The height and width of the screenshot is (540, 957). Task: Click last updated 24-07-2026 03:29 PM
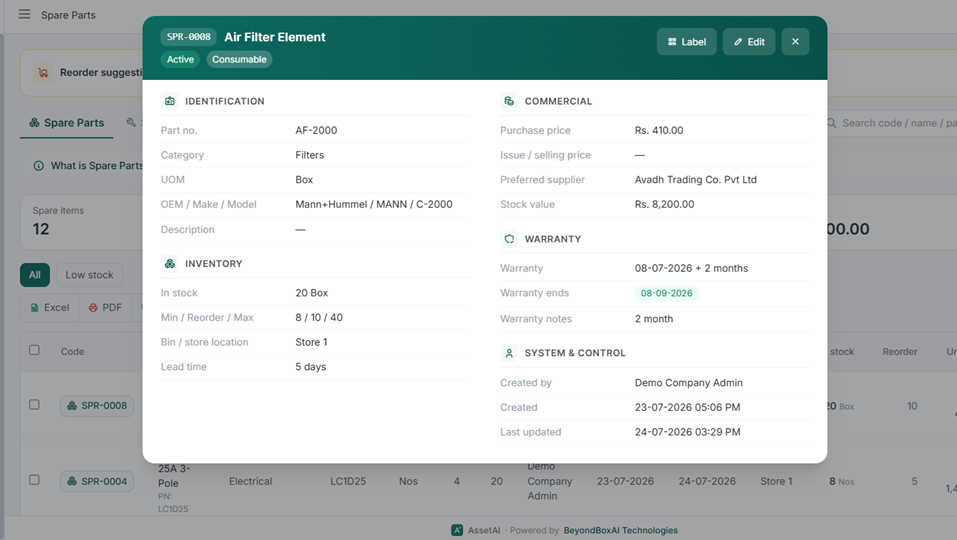[x=687, y=432]
